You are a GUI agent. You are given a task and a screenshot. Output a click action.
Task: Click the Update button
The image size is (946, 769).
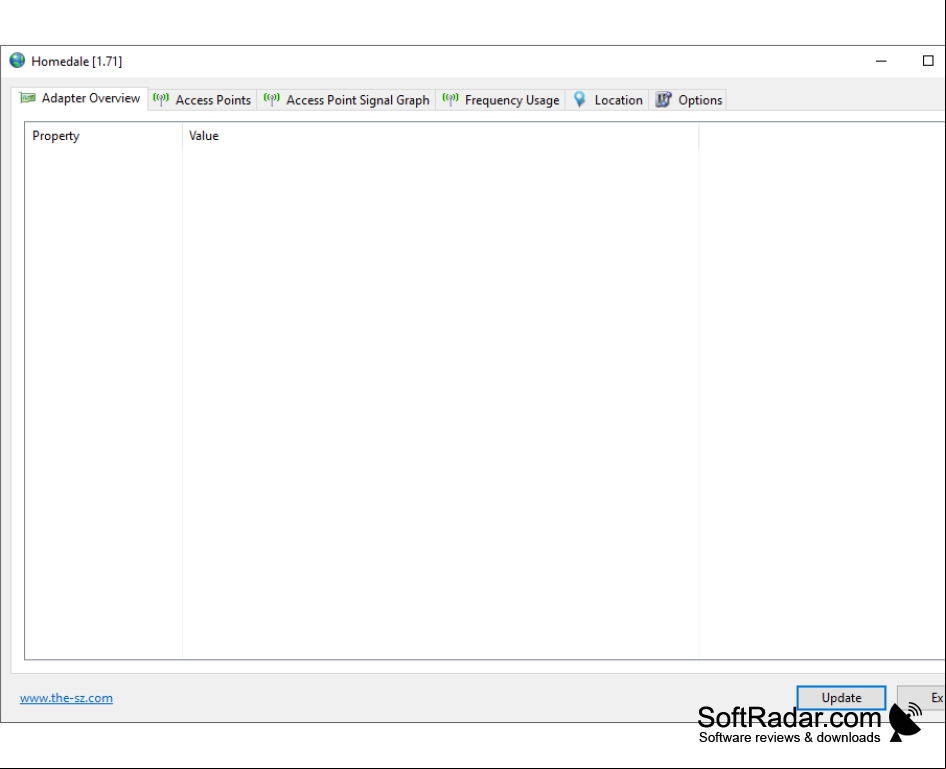tap(841, 698)
